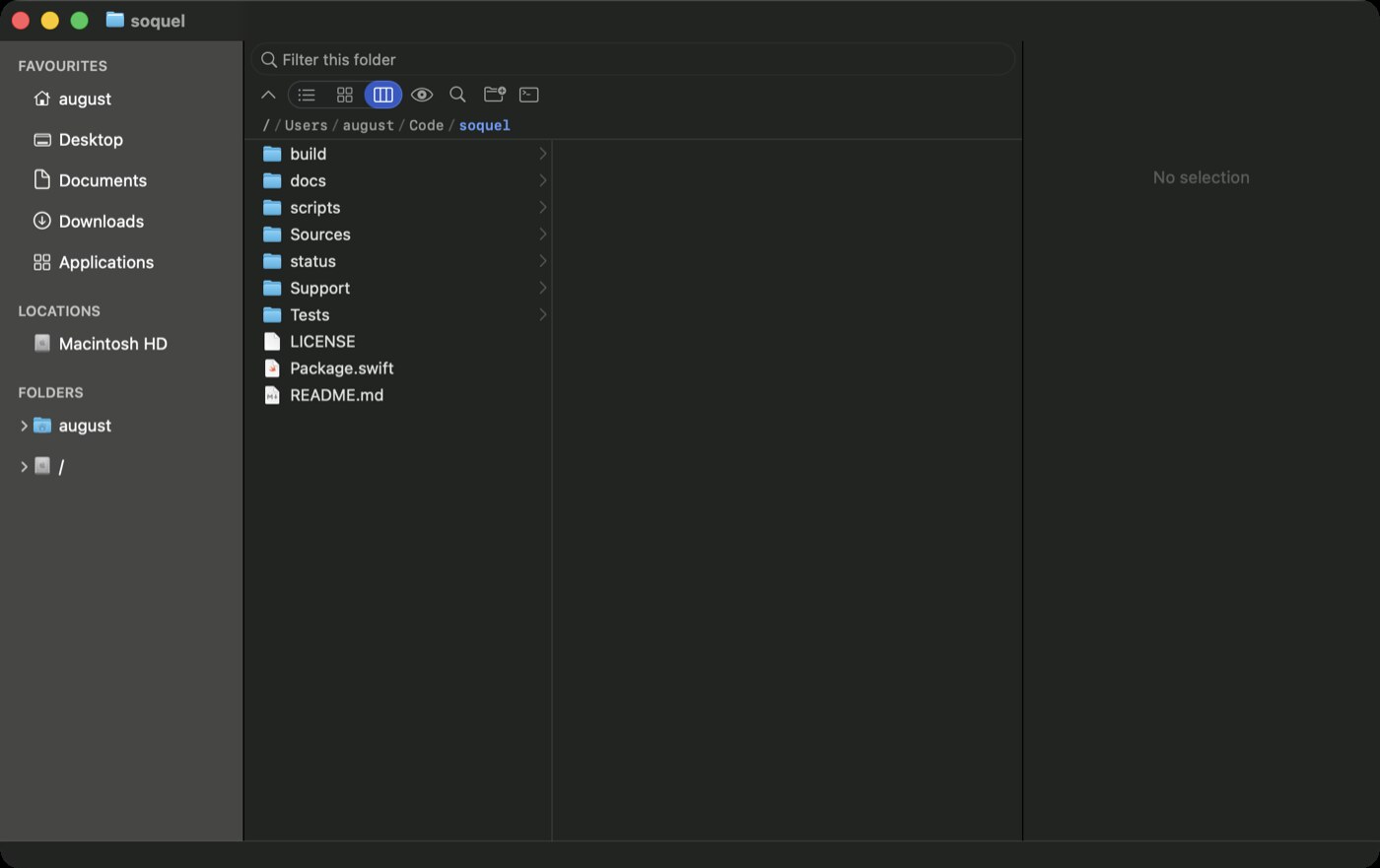Click the README.md markdown icon
Image resolution: width=1380 pixels, height=868 pixels.
(x=272, y=395)
